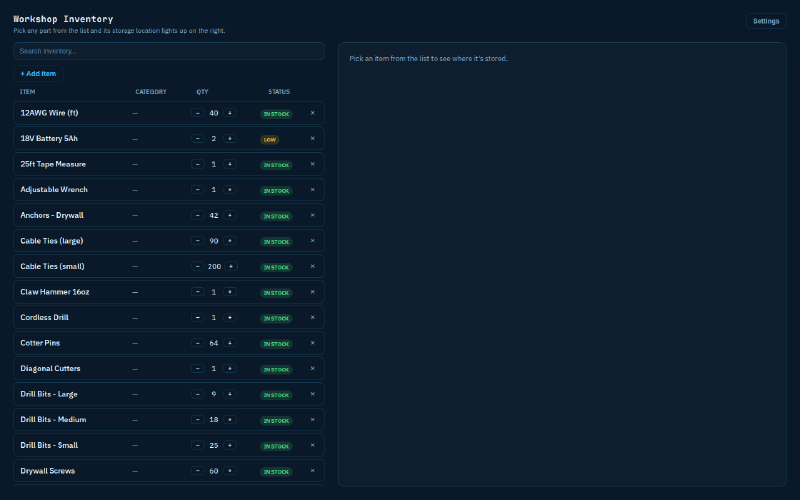Click the ITEM column header
The height and width of the screenshot is (500, 800).
point(28,92)
